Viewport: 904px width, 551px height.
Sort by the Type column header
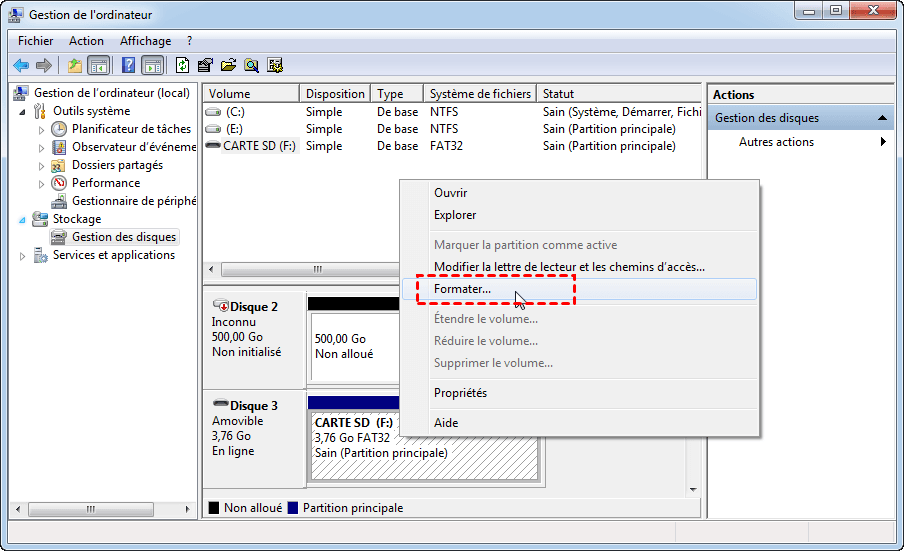click(397, 93)
